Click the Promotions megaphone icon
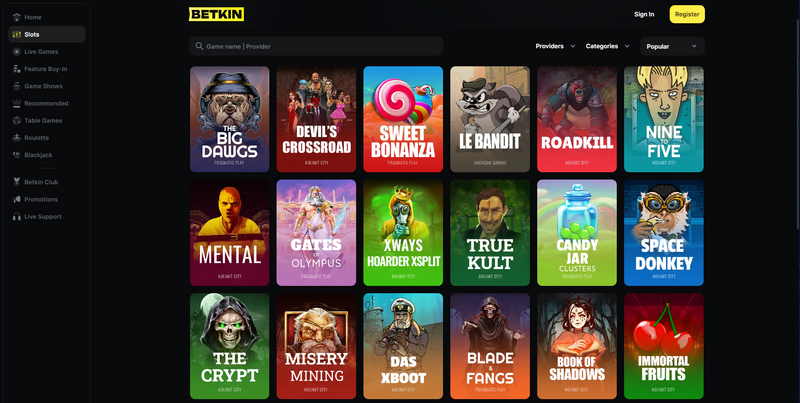800x403 pixels. pyautogui.click(x=17, y=199)
